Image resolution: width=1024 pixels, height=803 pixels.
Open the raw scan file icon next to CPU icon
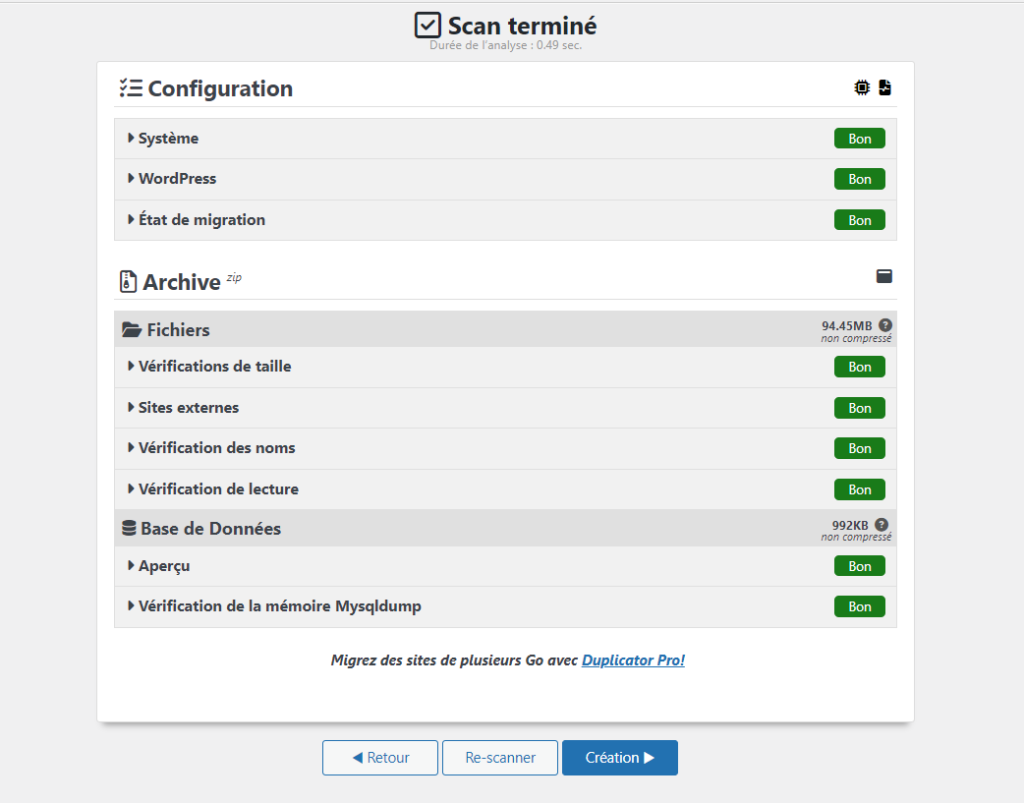[x=884, y=87]
